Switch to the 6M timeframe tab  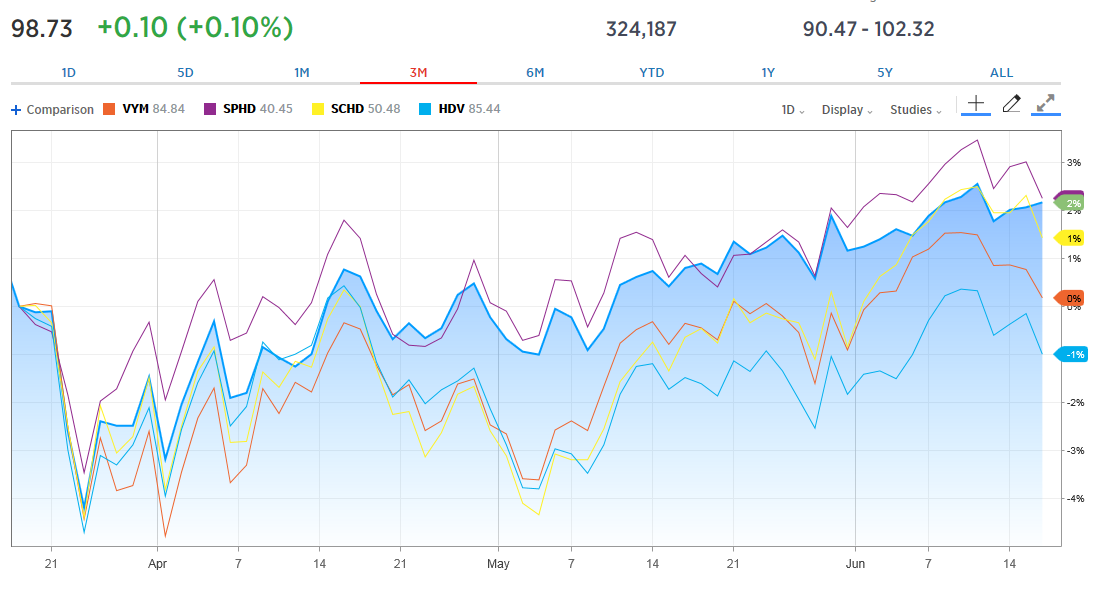537,72
